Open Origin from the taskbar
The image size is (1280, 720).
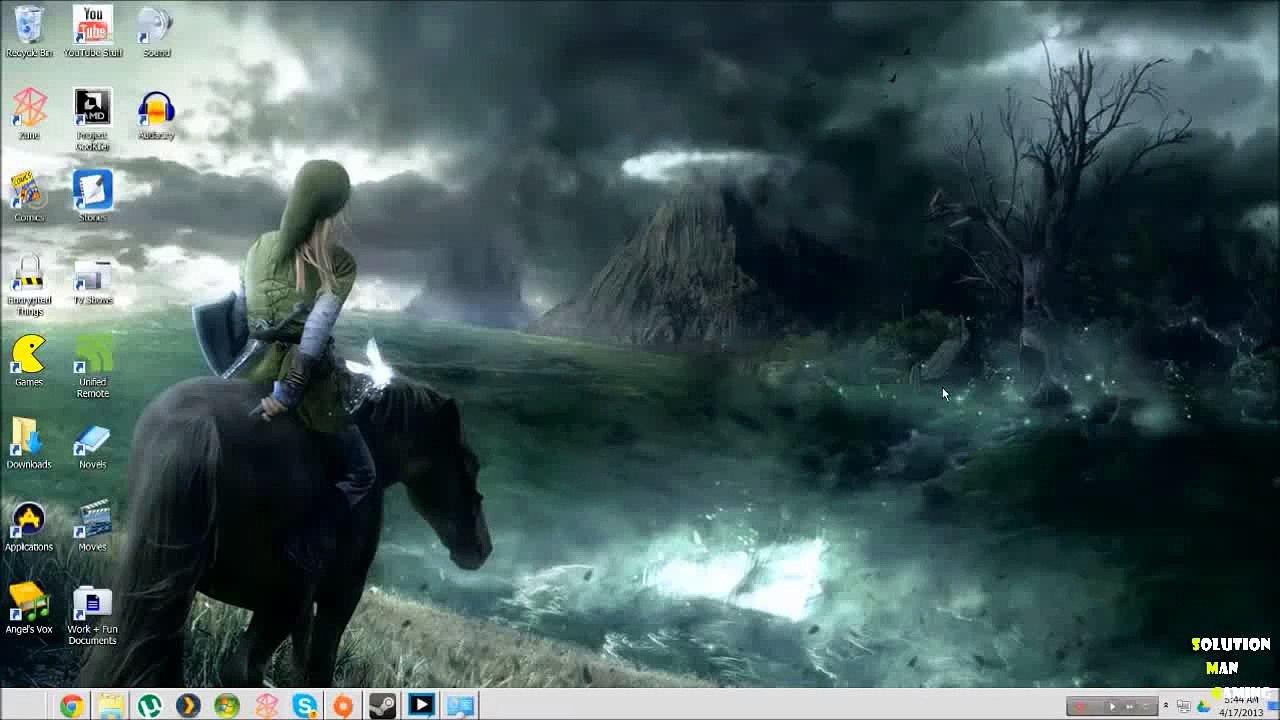(343, 706)
